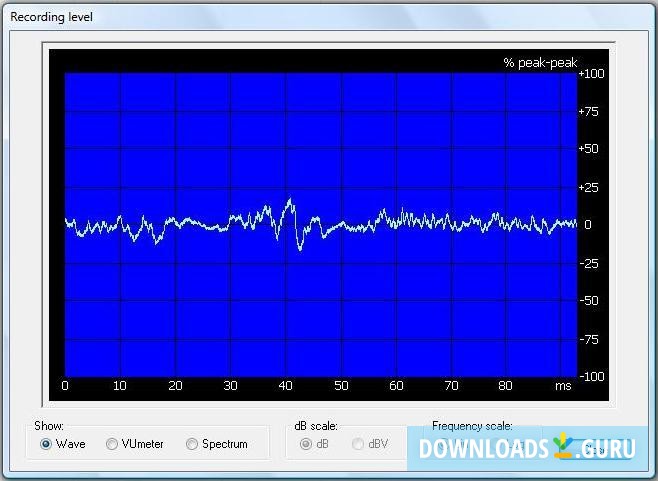The width and height of the screenshot is (658, 481).
Task: Click the '-25' amplitude label
Action: [x=589, y=264]
